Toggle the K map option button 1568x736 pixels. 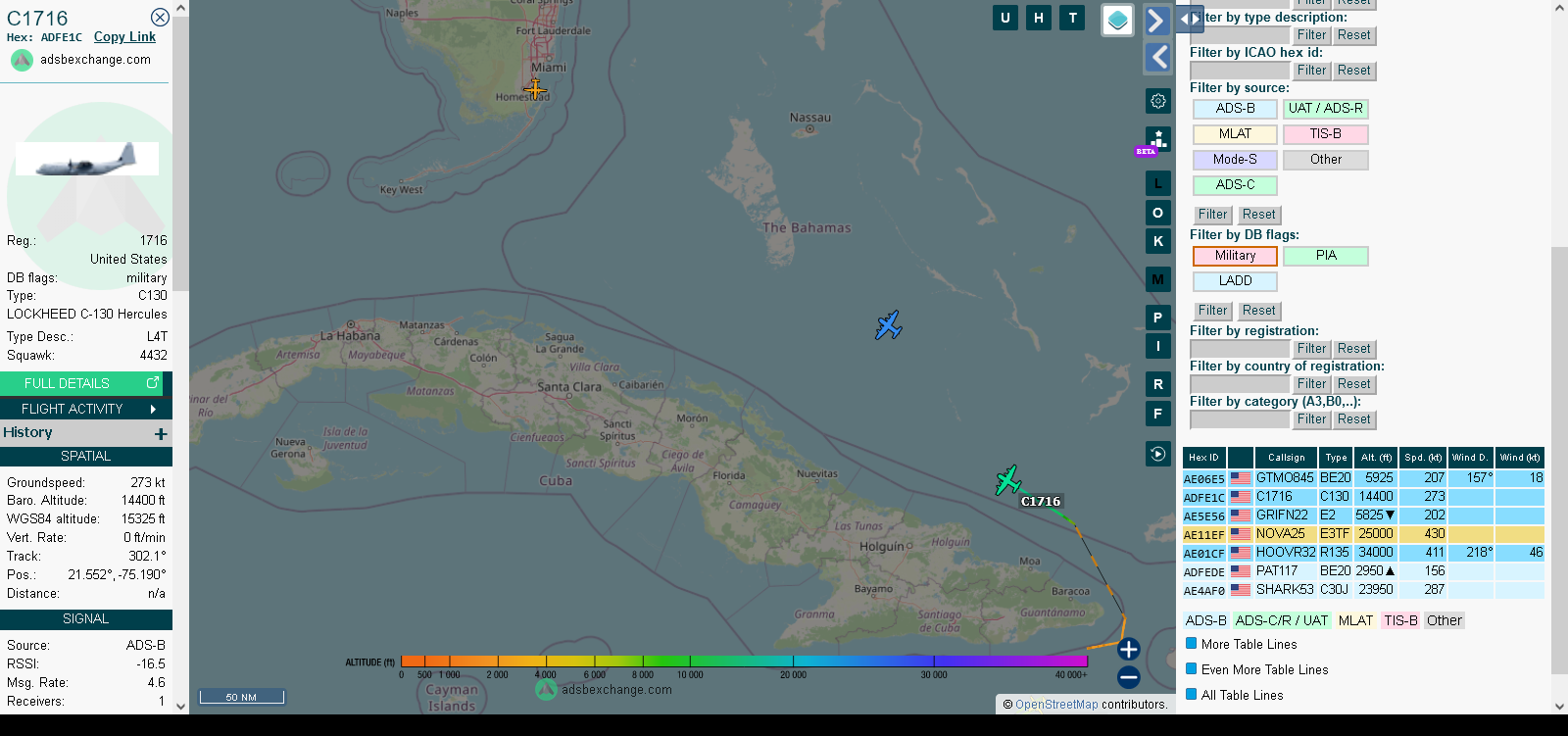click(x=1158, y=241)
